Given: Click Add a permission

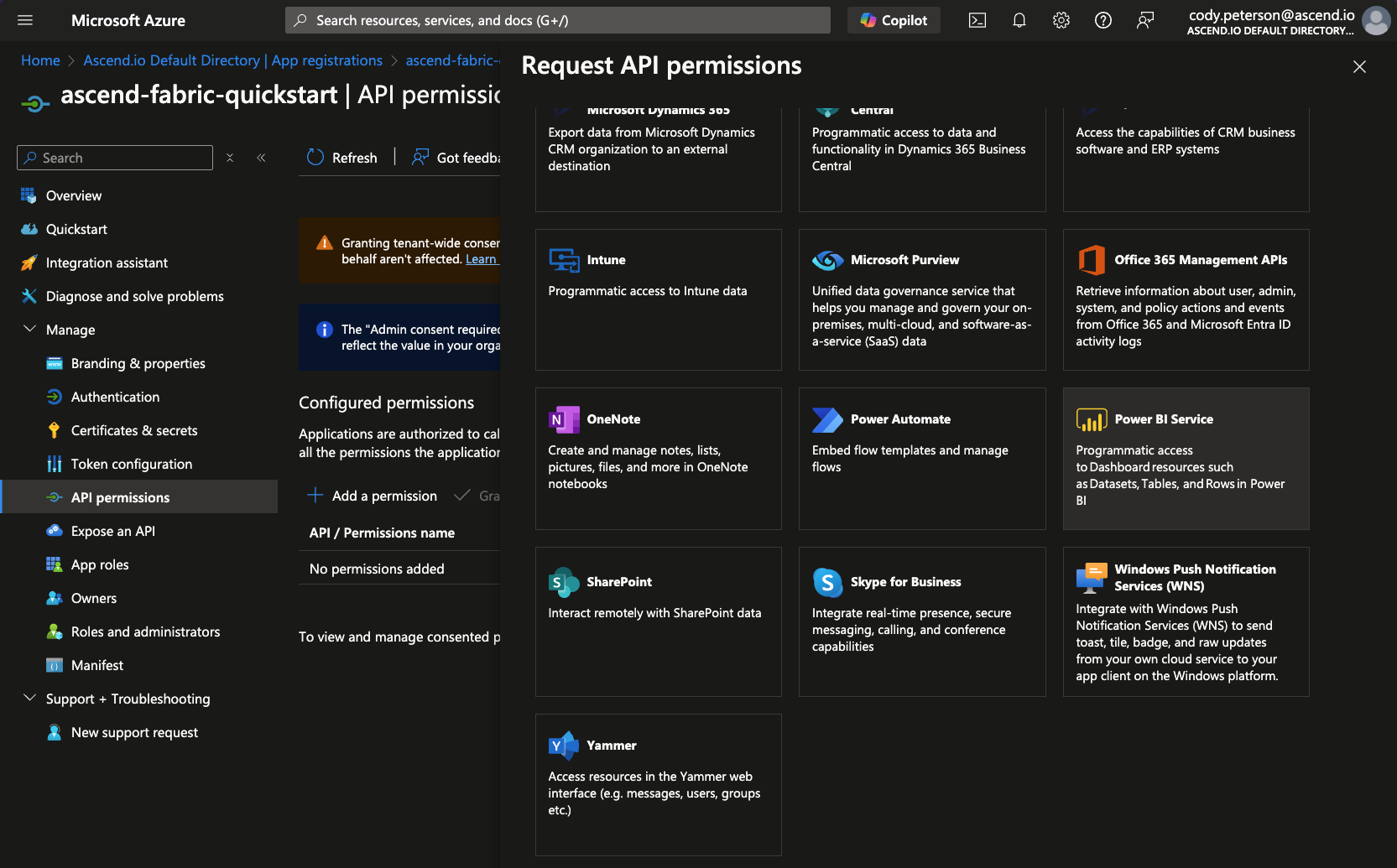Looking at the screenshot, I should coord(373,496).
